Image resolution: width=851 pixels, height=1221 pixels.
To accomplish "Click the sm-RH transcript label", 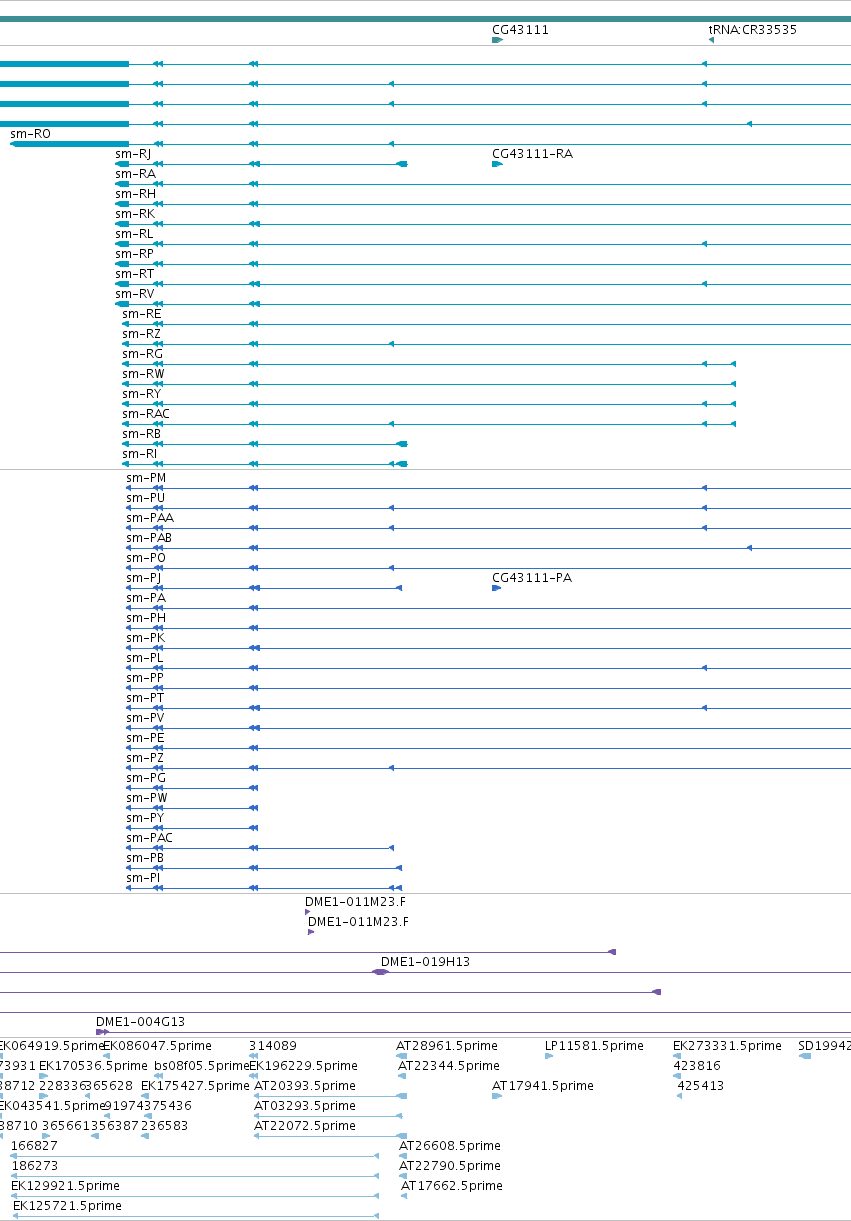I will click(x=135, y=194).
